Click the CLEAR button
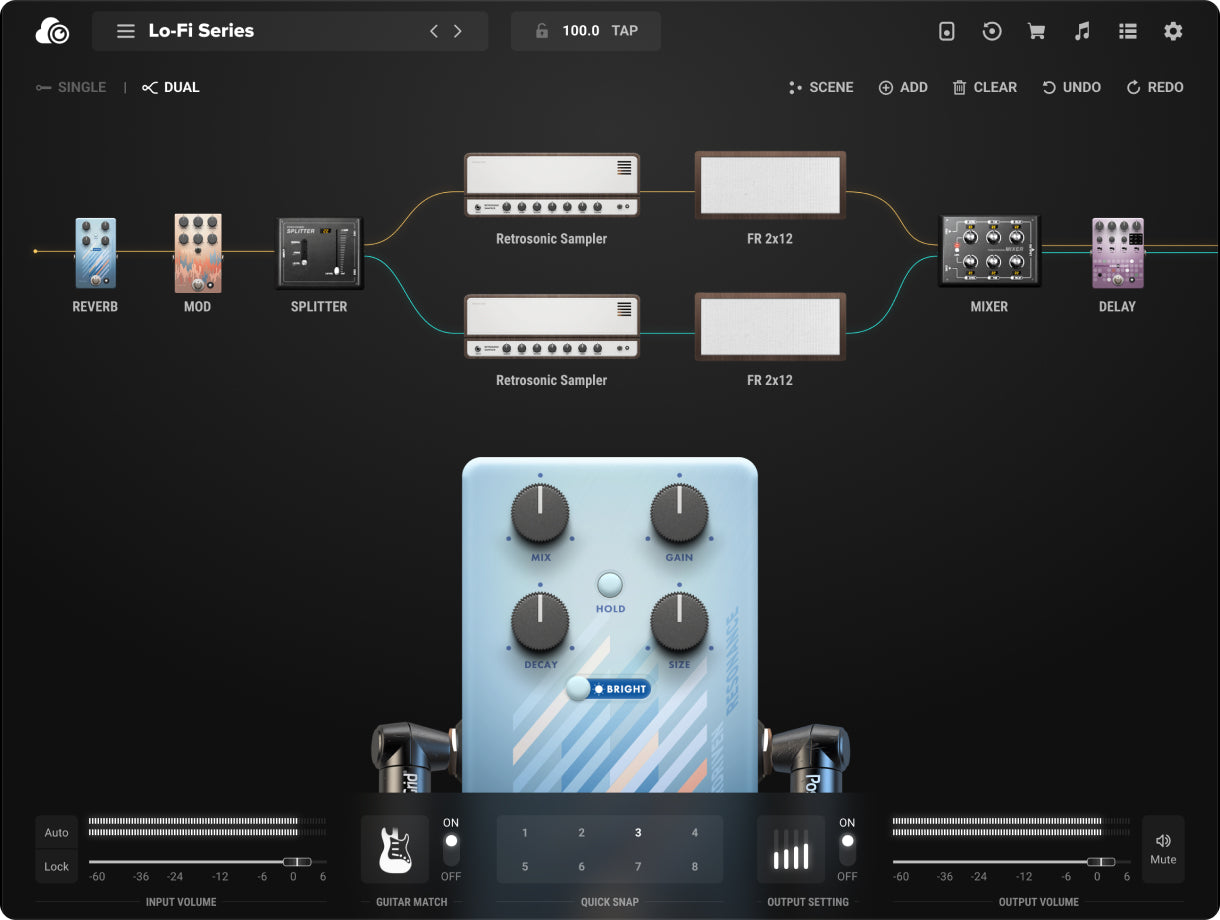The image size is (1220, 920). coord(984,88)
